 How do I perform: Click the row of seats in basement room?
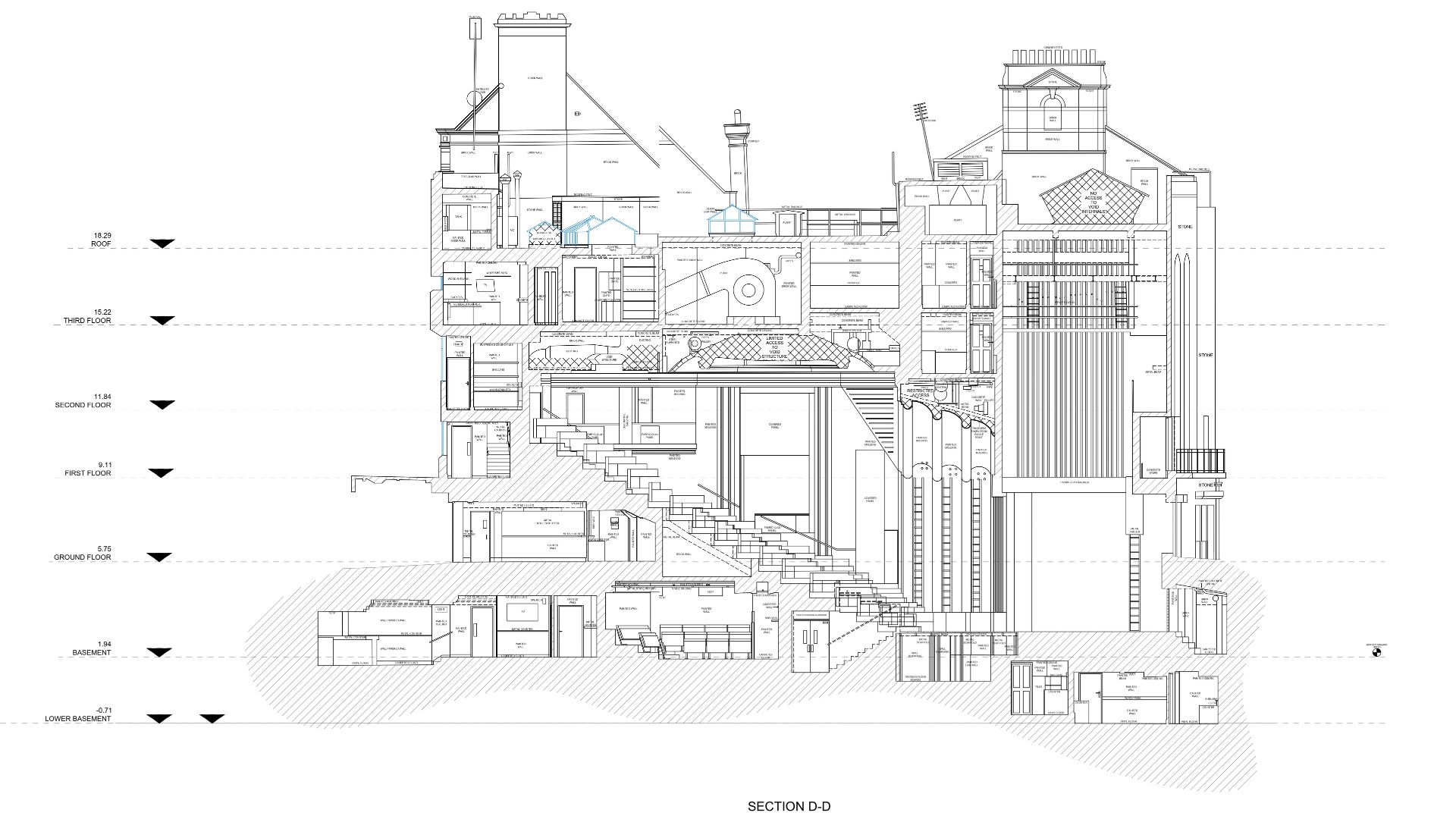pyautogui.click(x=704, y=642)
